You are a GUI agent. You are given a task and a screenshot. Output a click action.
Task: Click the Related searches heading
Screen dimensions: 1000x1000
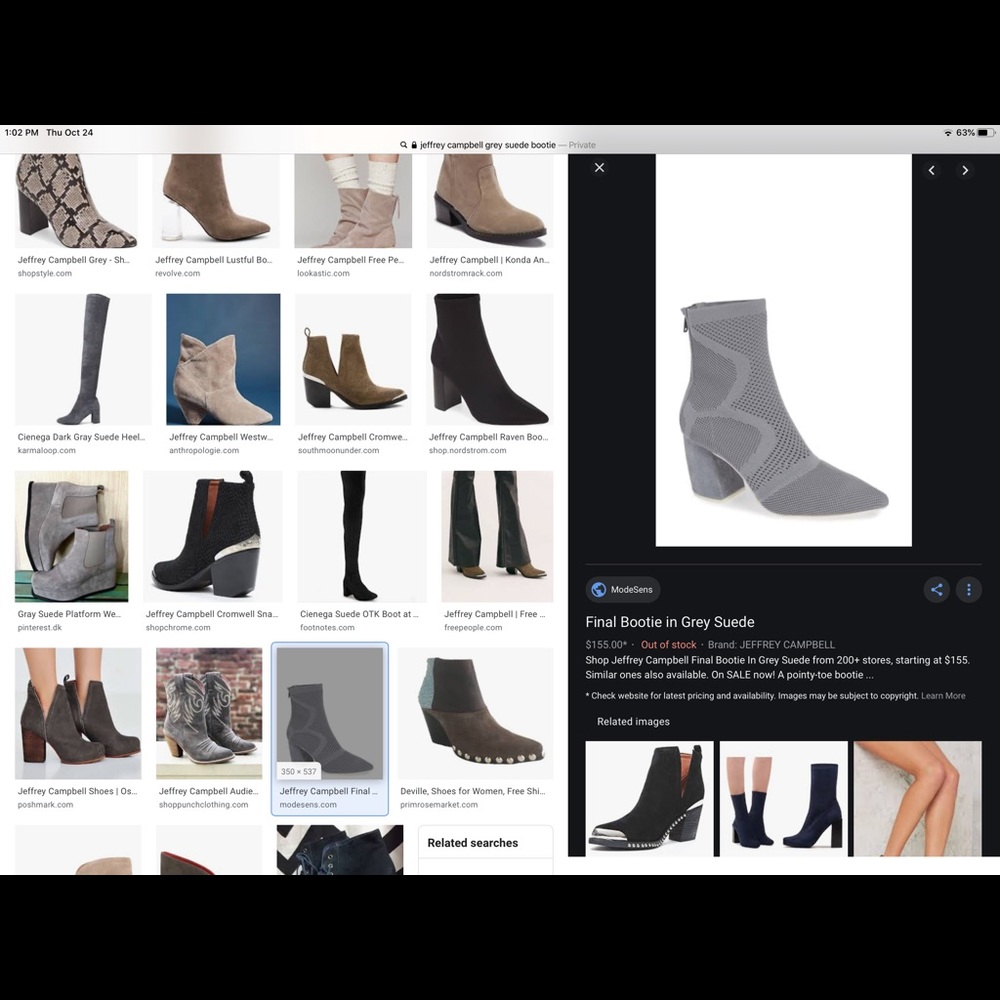(x=473, y=842)
